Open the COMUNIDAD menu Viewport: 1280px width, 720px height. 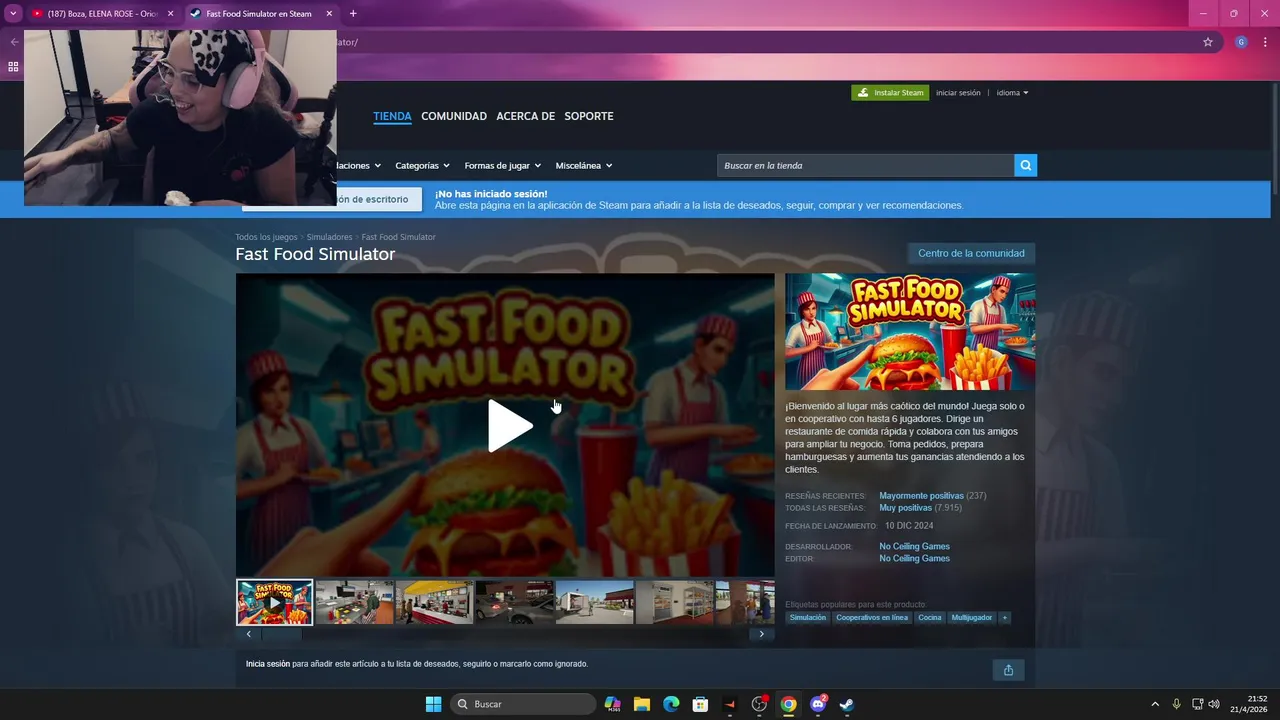[x=454, y=116]
